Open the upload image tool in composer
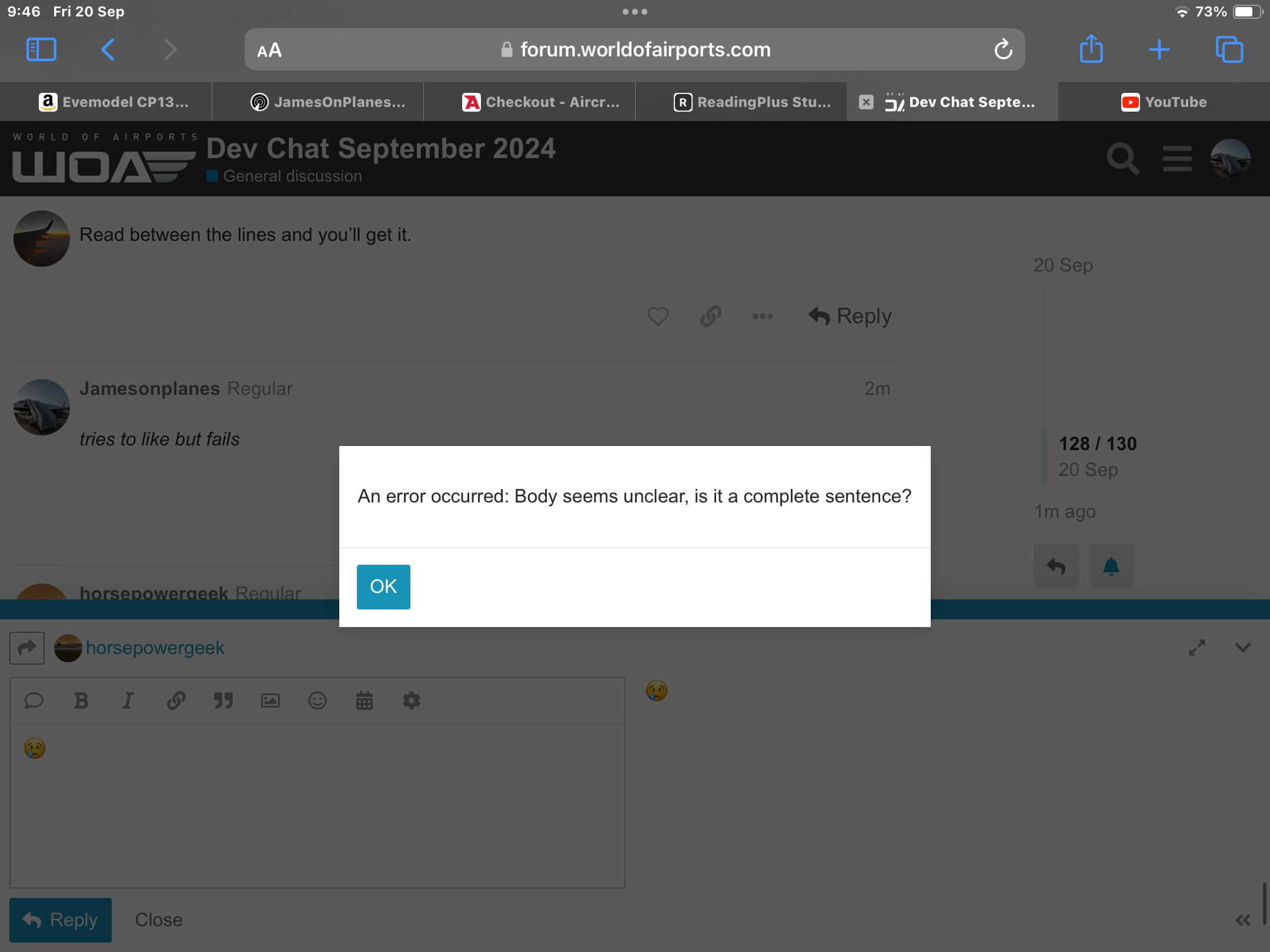The image size is (1270, 952). [x=270, y=700]
